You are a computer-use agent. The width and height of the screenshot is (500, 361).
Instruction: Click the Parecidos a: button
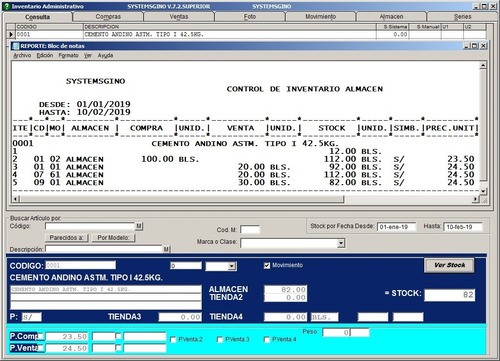[66, 238]
